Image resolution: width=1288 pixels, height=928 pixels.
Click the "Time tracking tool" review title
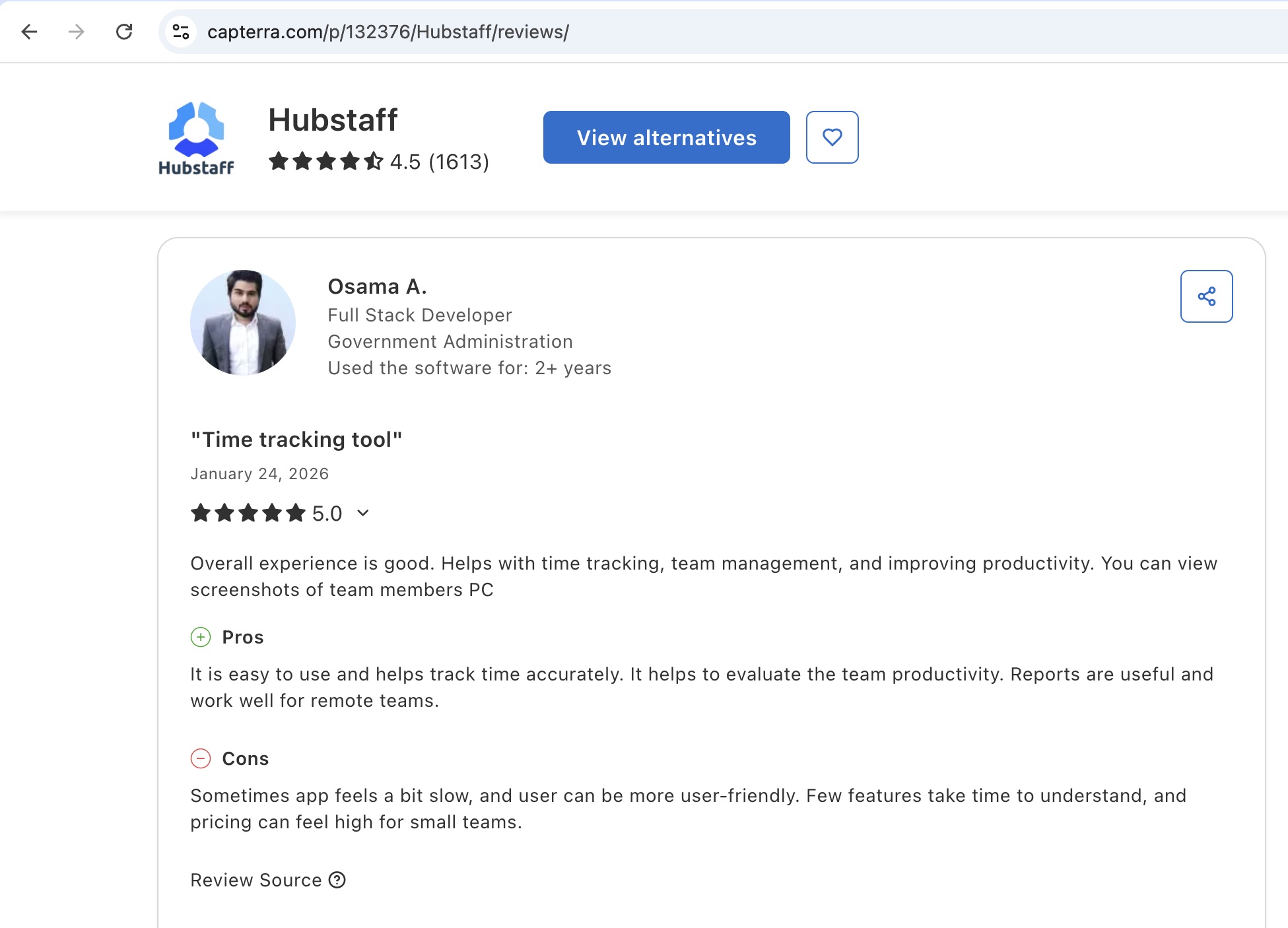click(296, 440)
